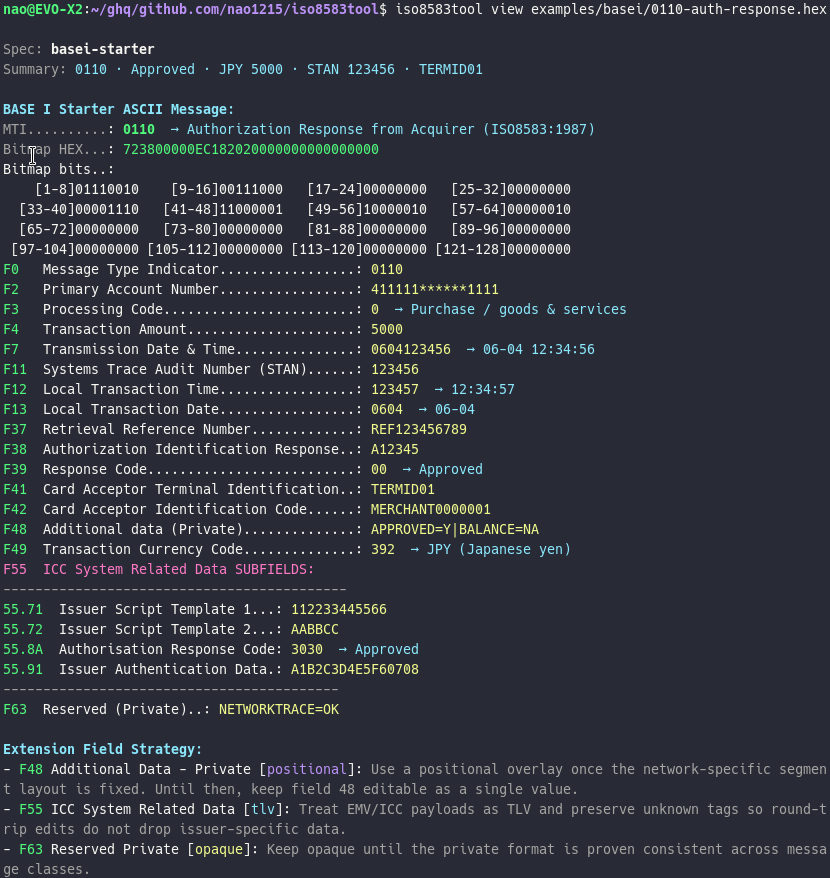Click the [positional] strategy tag
The image size is (830, 878).
pos(307,769)
